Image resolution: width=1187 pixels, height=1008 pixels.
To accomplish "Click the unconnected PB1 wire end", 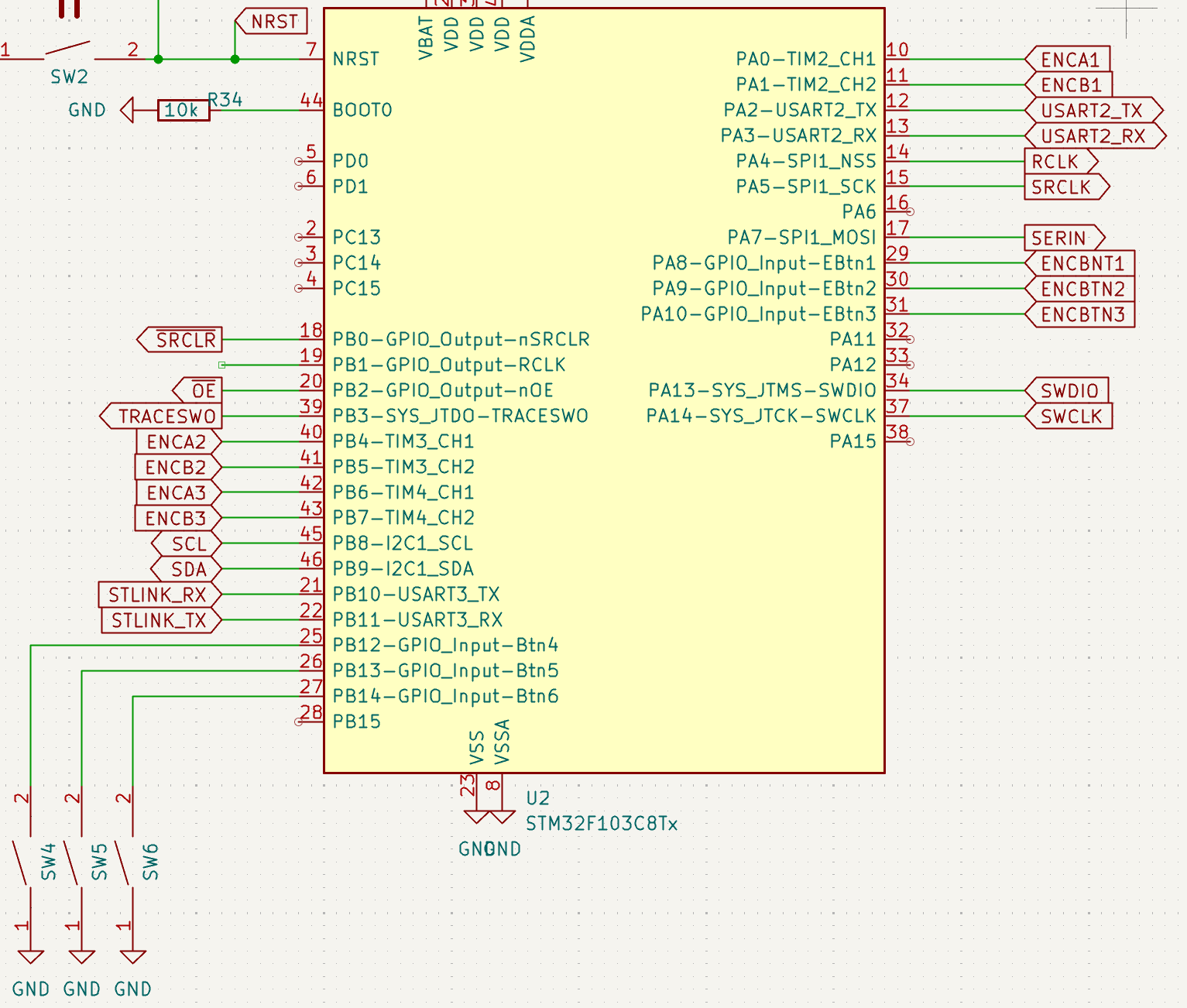I will click(x=222, y=365).
